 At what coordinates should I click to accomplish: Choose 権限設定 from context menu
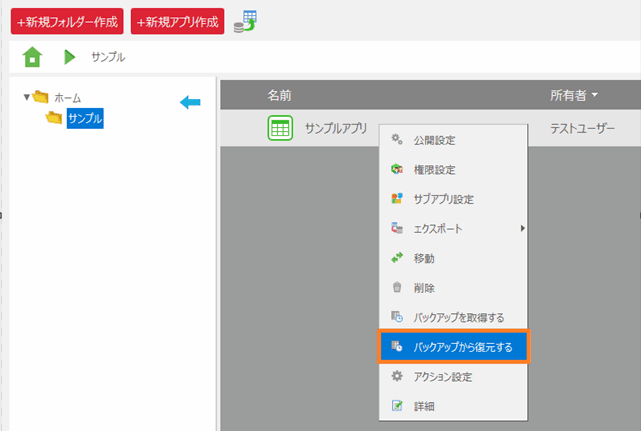[453, 169]
